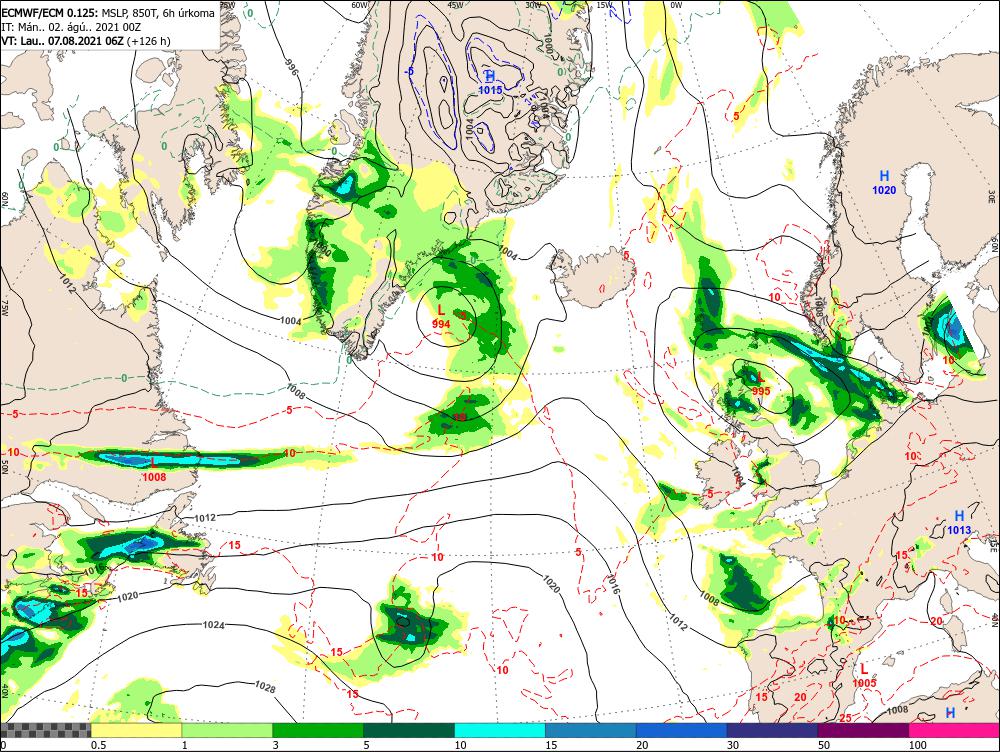
Task: Click the '(+126 h)' forecast hour text
Action: tap(149, 41)
